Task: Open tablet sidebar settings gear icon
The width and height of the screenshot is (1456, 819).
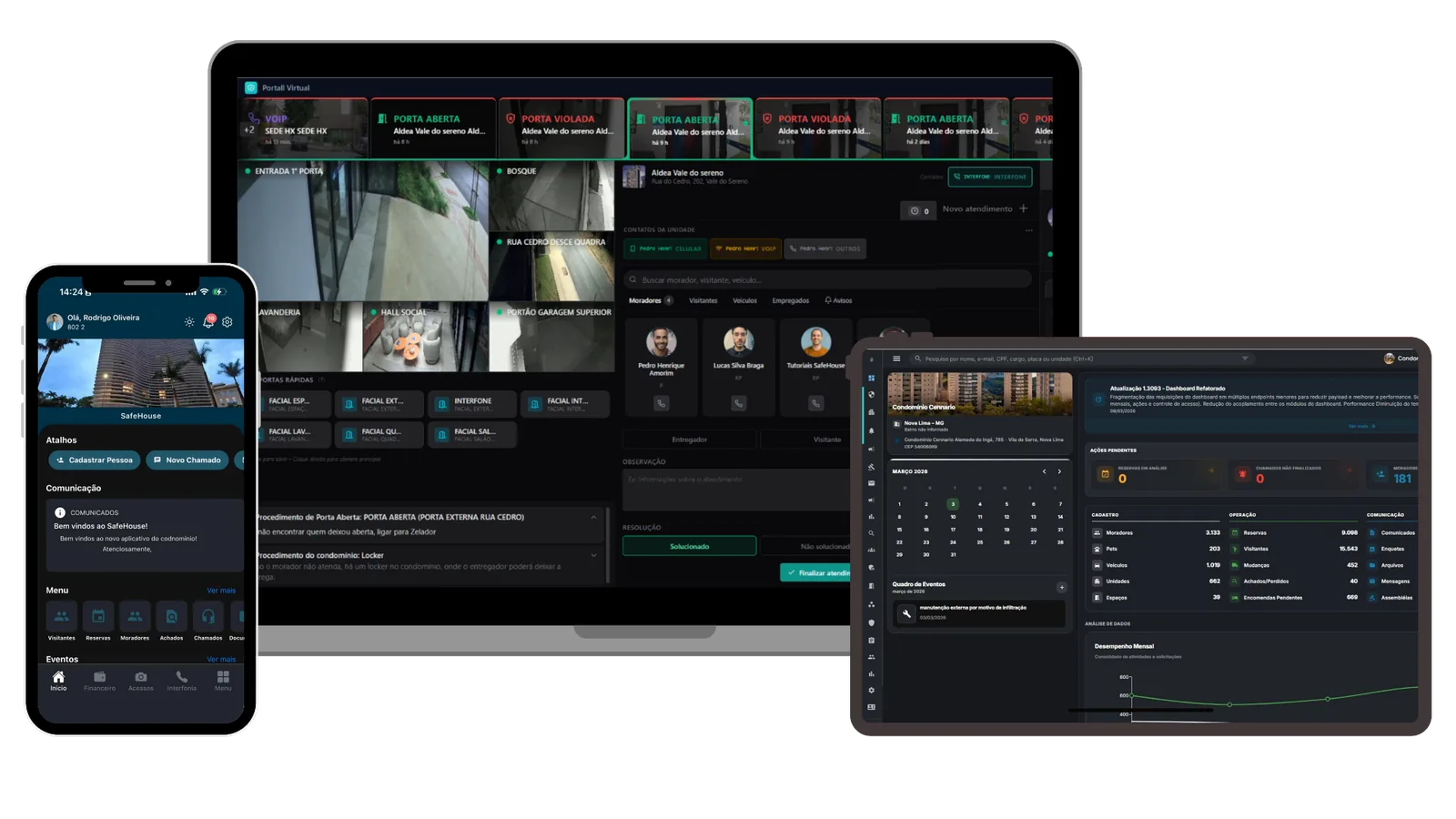Action: (871, 691)
